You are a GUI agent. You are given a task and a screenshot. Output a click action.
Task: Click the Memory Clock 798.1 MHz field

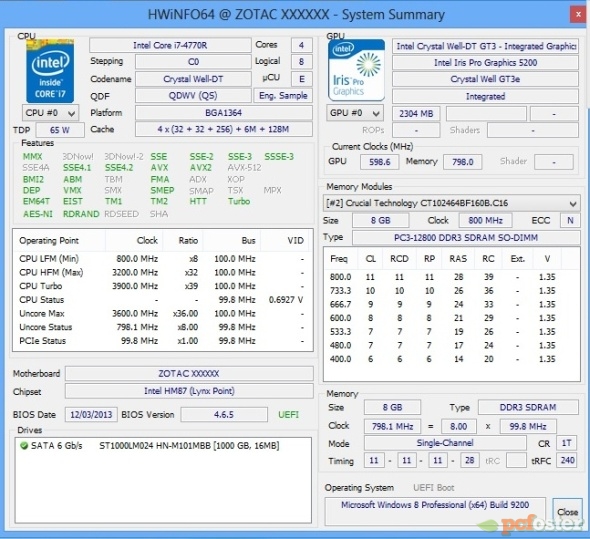[392, 426]
